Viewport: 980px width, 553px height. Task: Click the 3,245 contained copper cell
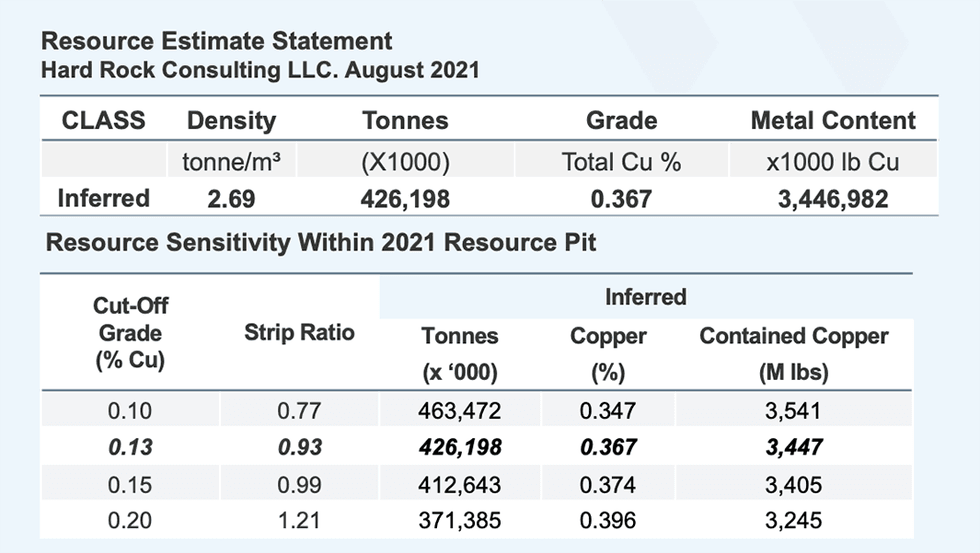[x=794, y=521]
